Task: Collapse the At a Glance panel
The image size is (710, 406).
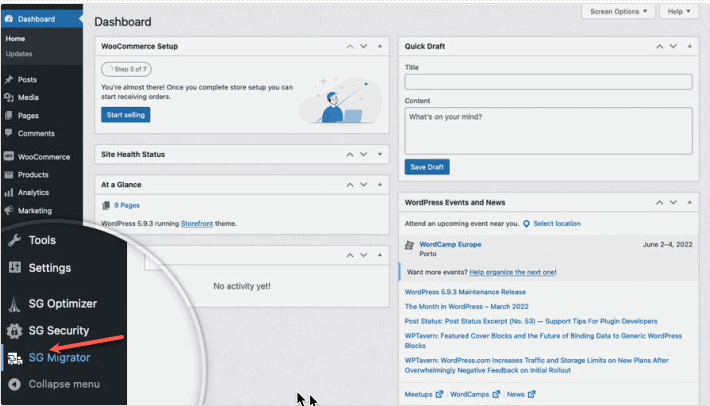Action: [380, 185]
